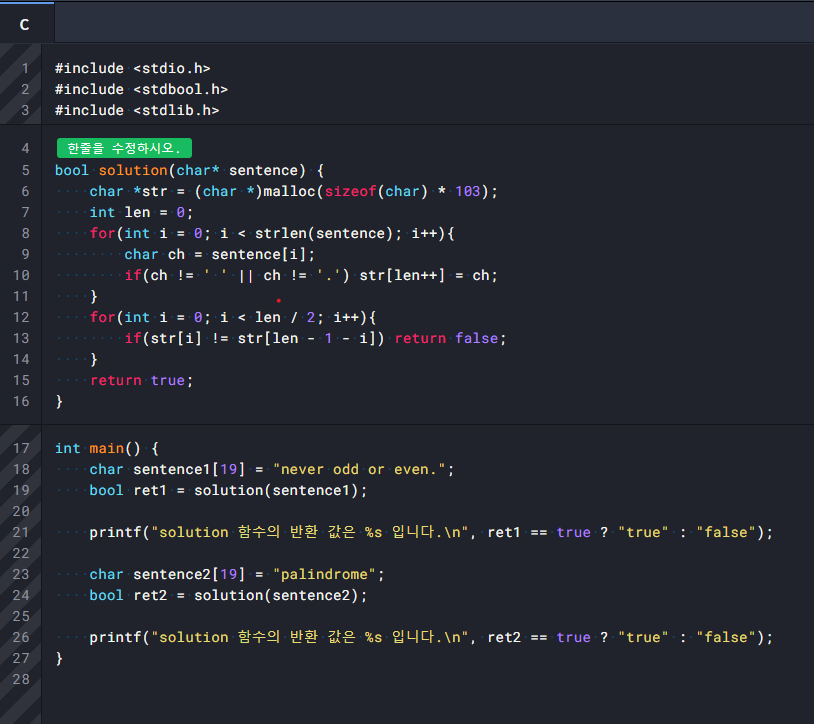Click the closing brace on line 16

coord(59,401)
